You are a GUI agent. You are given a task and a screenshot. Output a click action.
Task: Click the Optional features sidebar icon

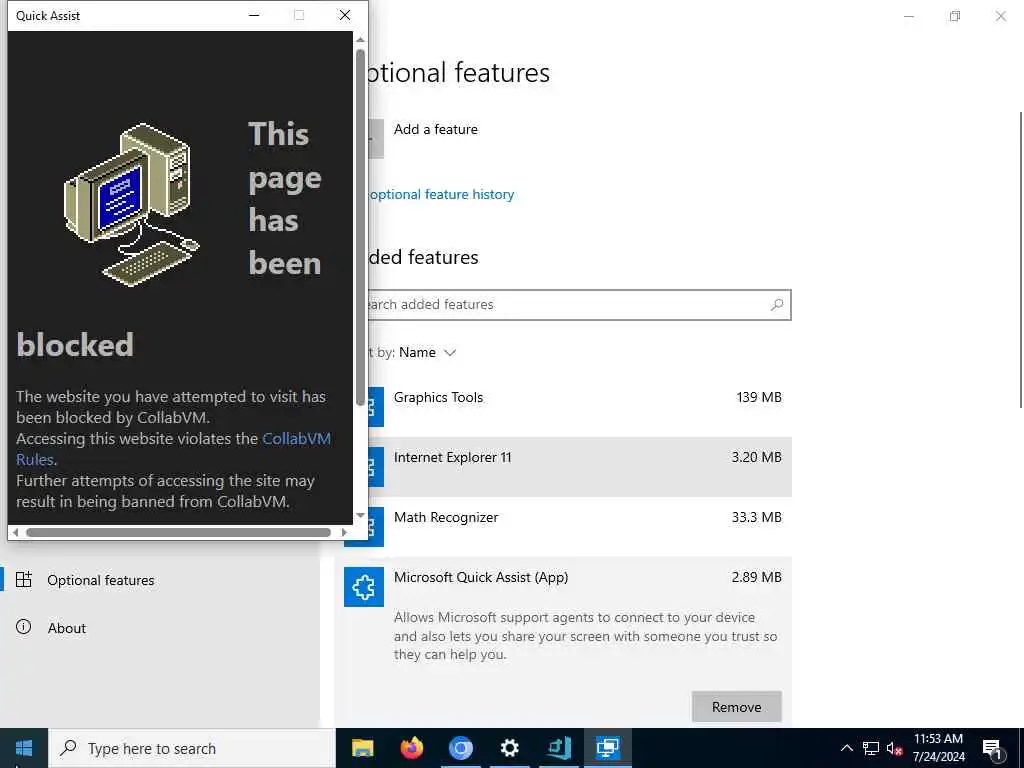(x=24, y=579)
